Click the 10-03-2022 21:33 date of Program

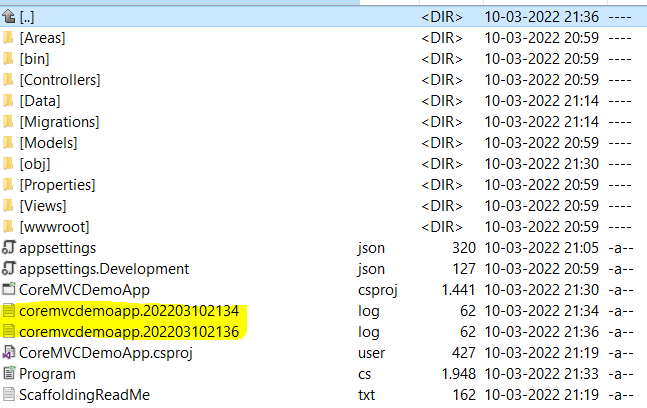coord(541,374)
